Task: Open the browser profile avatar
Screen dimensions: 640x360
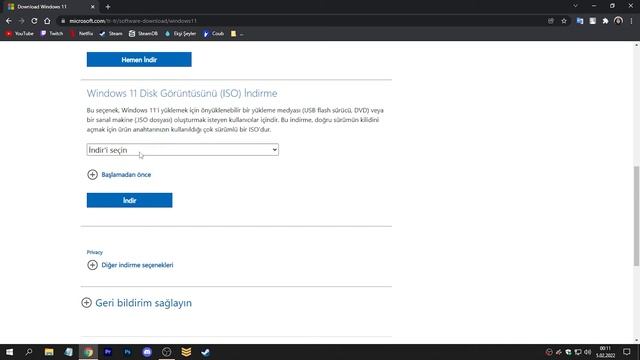Action: [x=618, y=21]
